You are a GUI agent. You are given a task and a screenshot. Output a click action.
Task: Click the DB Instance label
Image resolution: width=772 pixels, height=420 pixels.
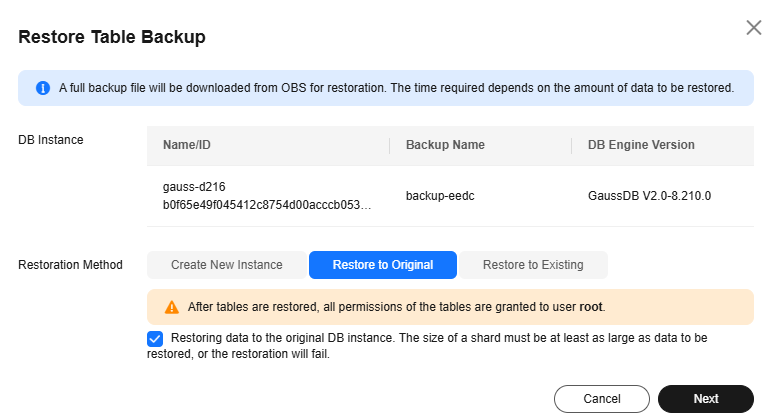click(51, 140)
